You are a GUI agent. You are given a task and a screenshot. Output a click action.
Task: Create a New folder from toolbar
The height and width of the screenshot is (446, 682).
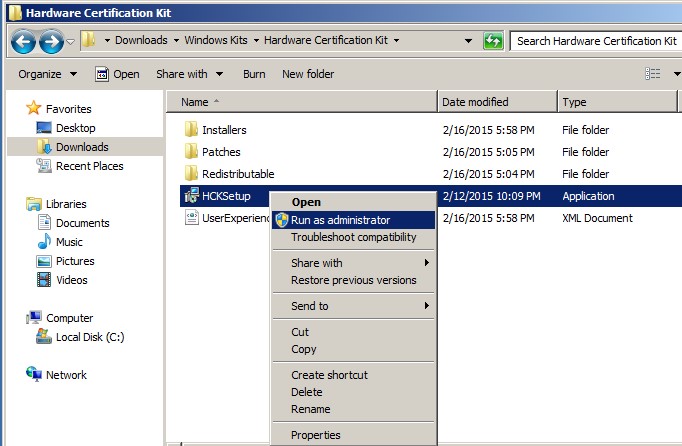[308, 74]
